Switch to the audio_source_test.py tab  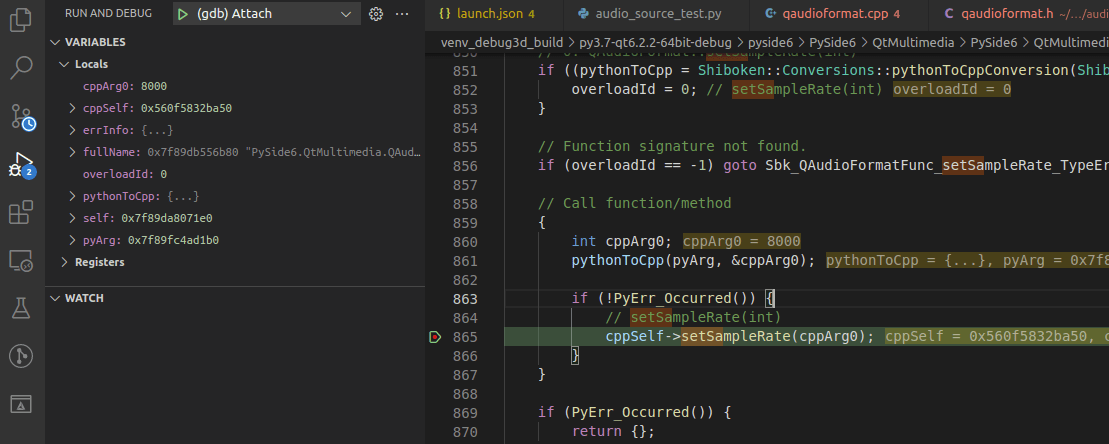pyautogui.click(x=653, y=14)
